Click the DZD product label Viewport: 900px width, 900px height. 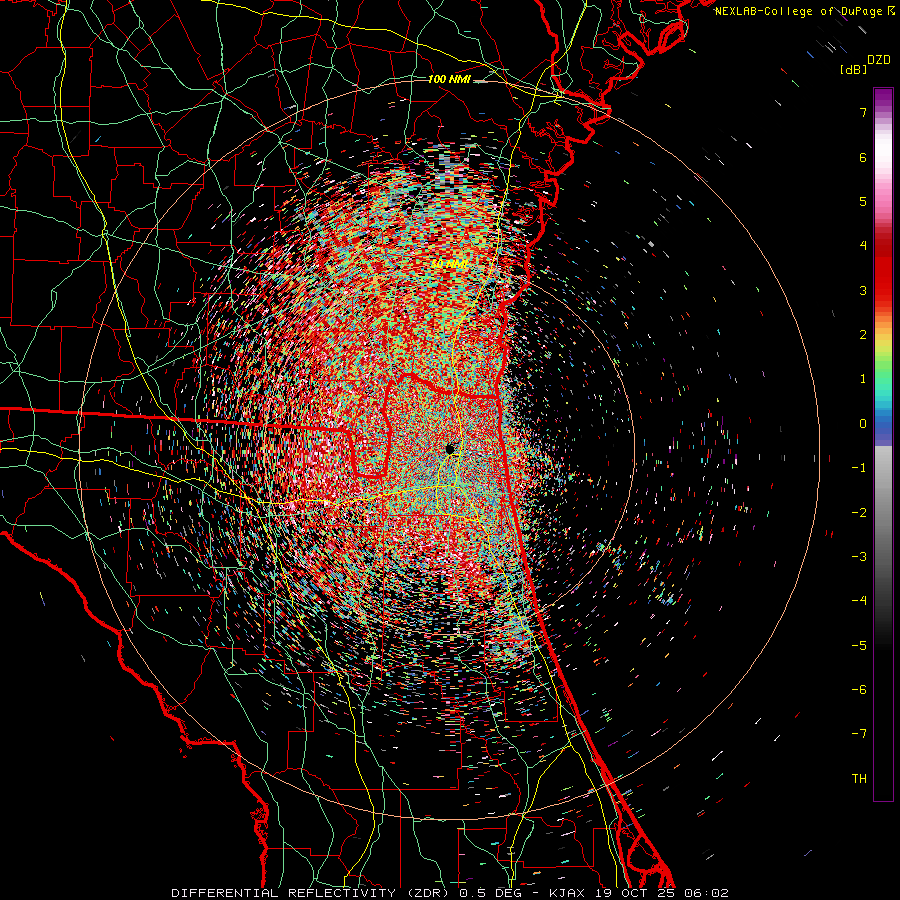pyautogui.click(x=878, y=60)
